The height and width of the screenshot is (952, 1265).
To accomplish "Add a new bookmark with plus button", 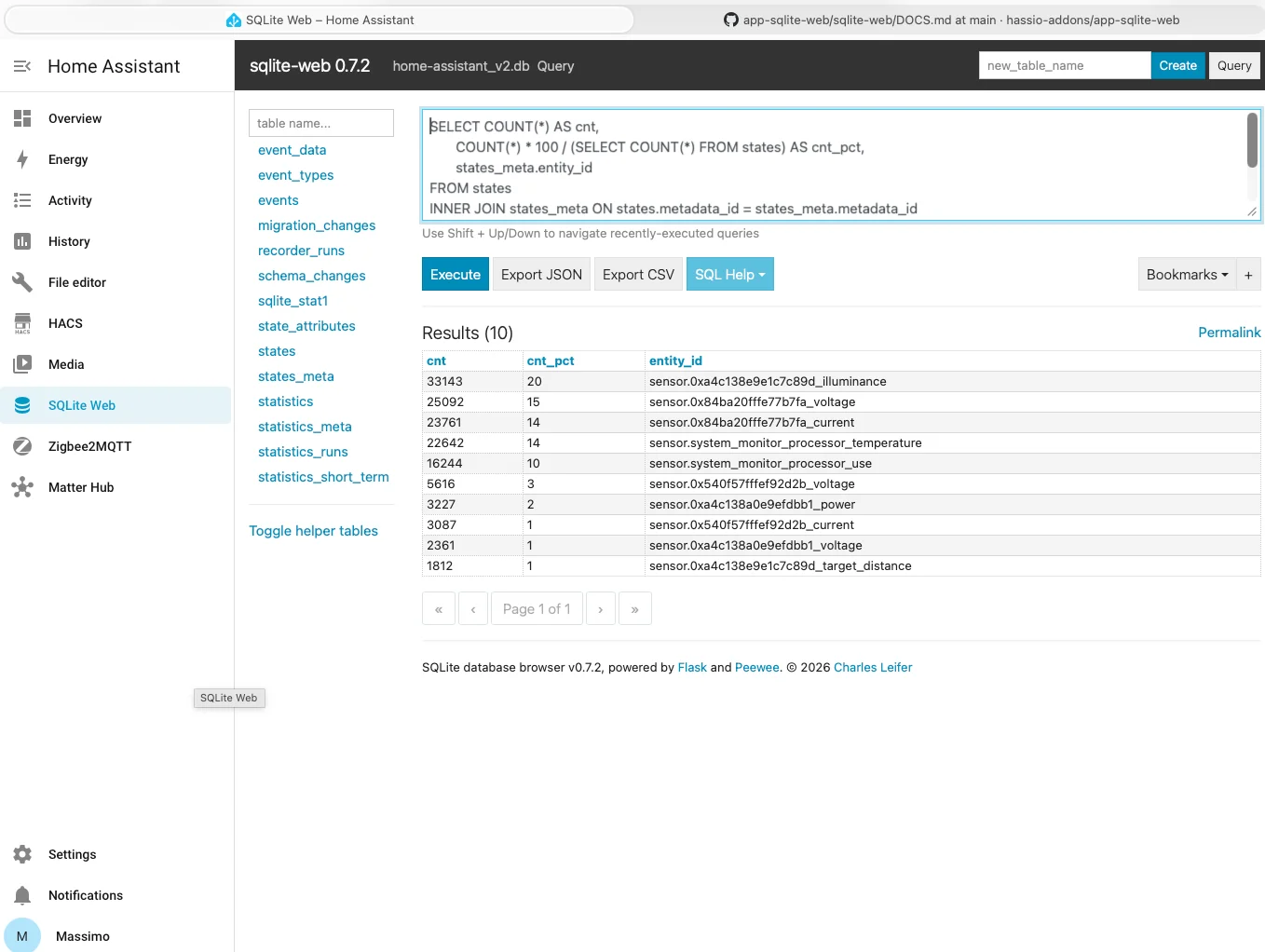I will coord(1248,274).
